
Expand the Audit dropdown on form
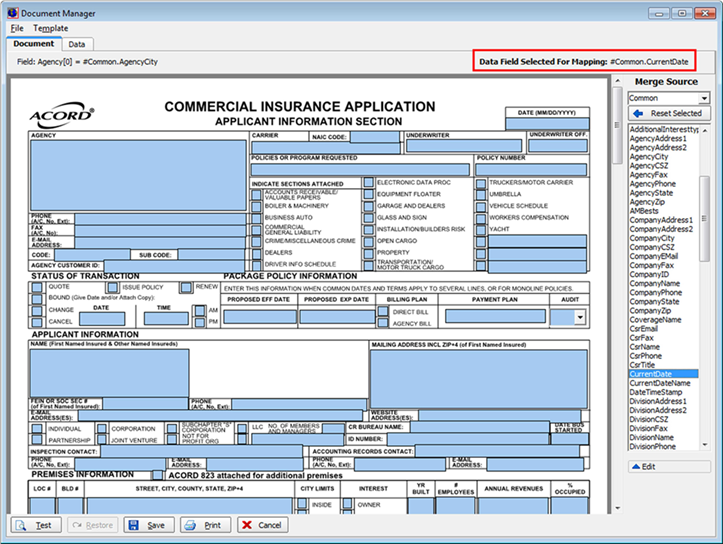tap(581, 316)
